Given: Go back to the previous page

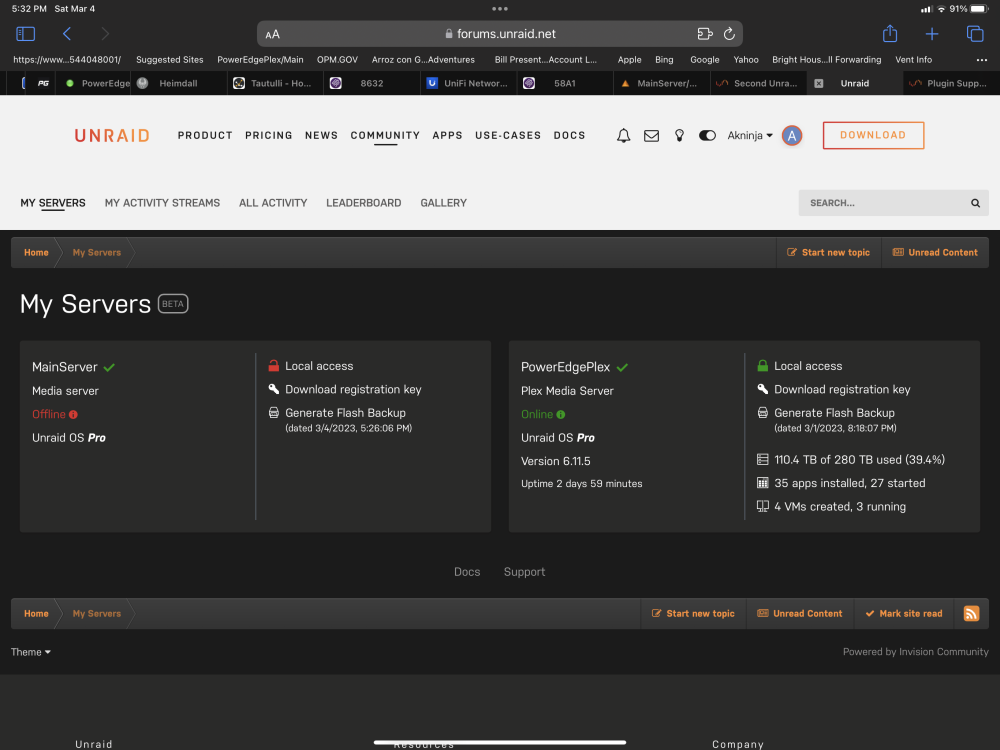Looking at the screenshot, I should point(67,34).
